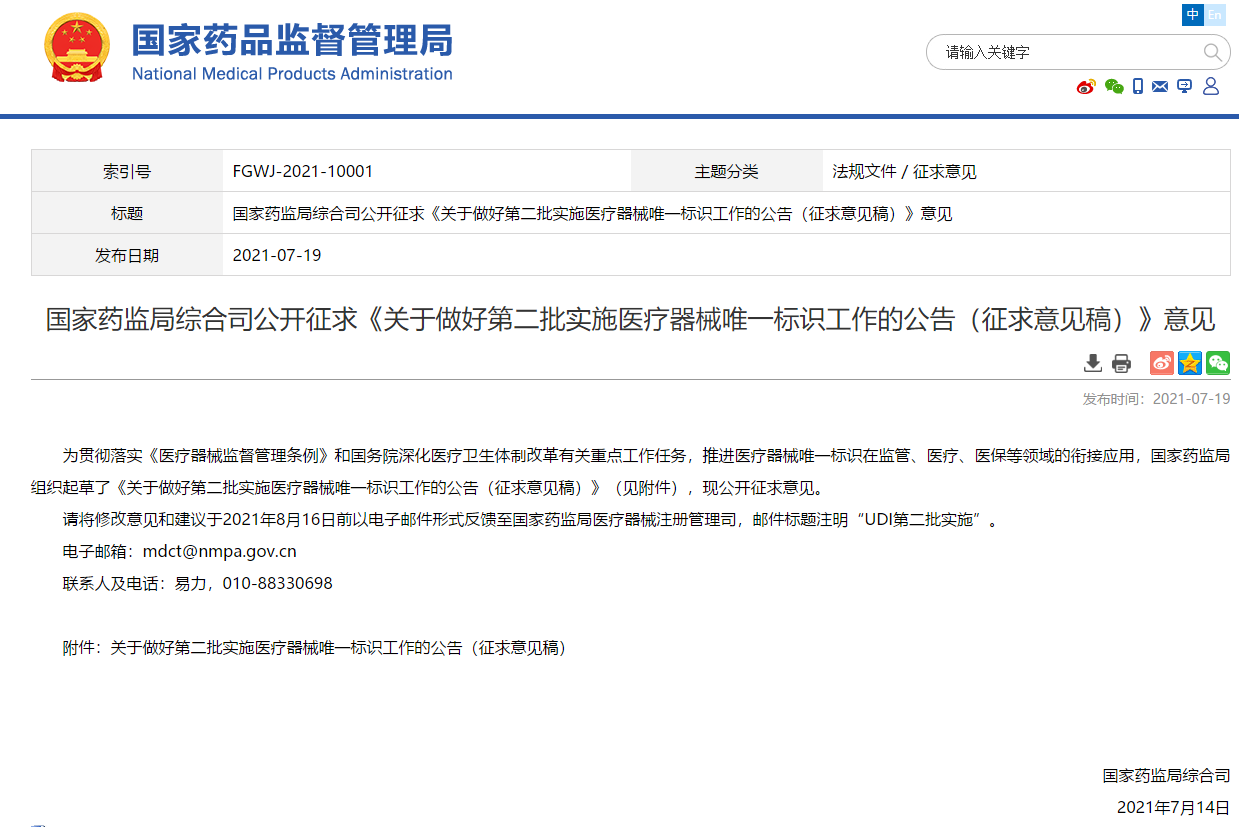Open the user account icon in header
This screenshot has height=827, width=1239.
pos(1211,87)
